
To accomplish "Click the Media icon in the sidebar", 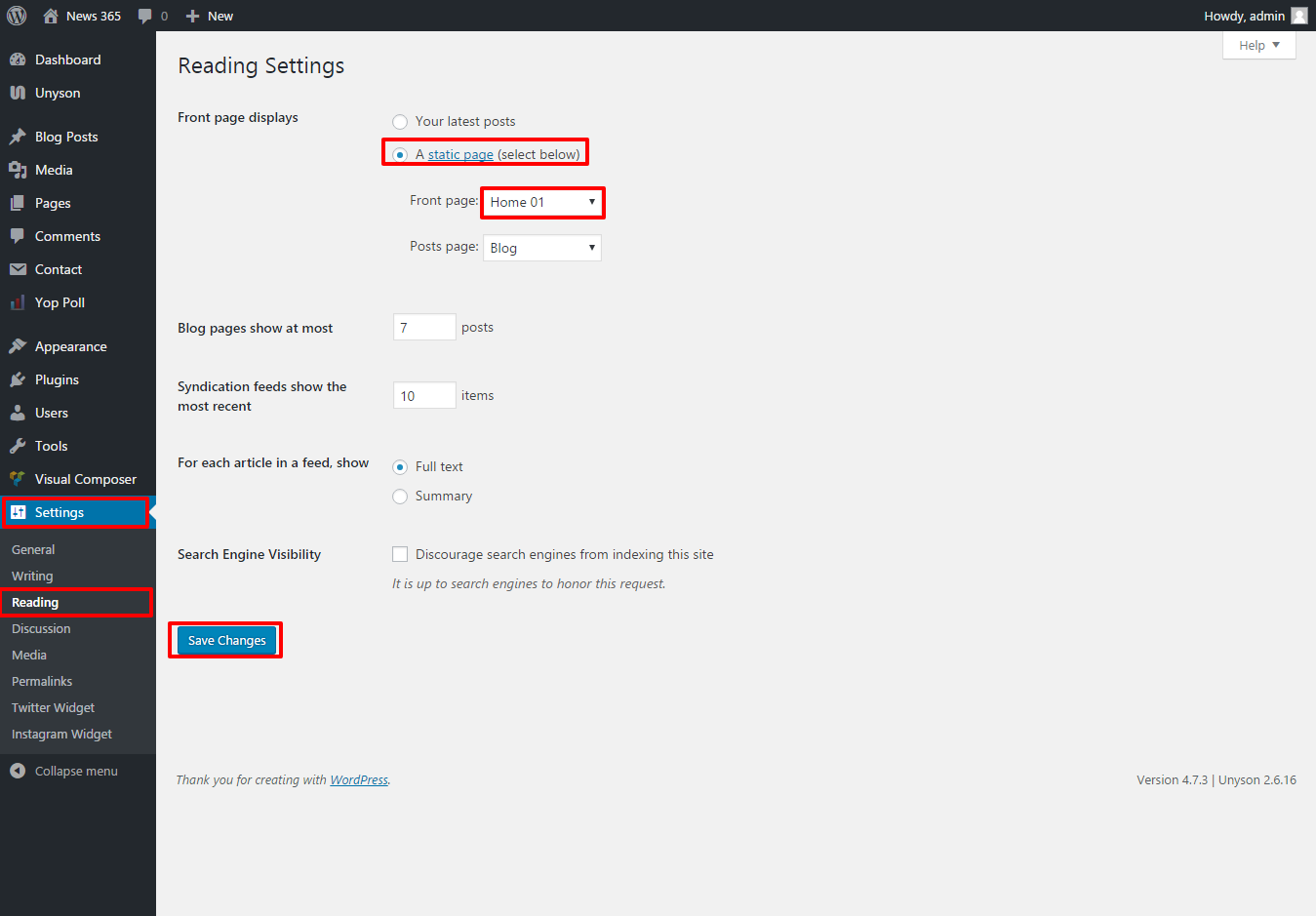I will pyautogui.click(x=18, y=170).
